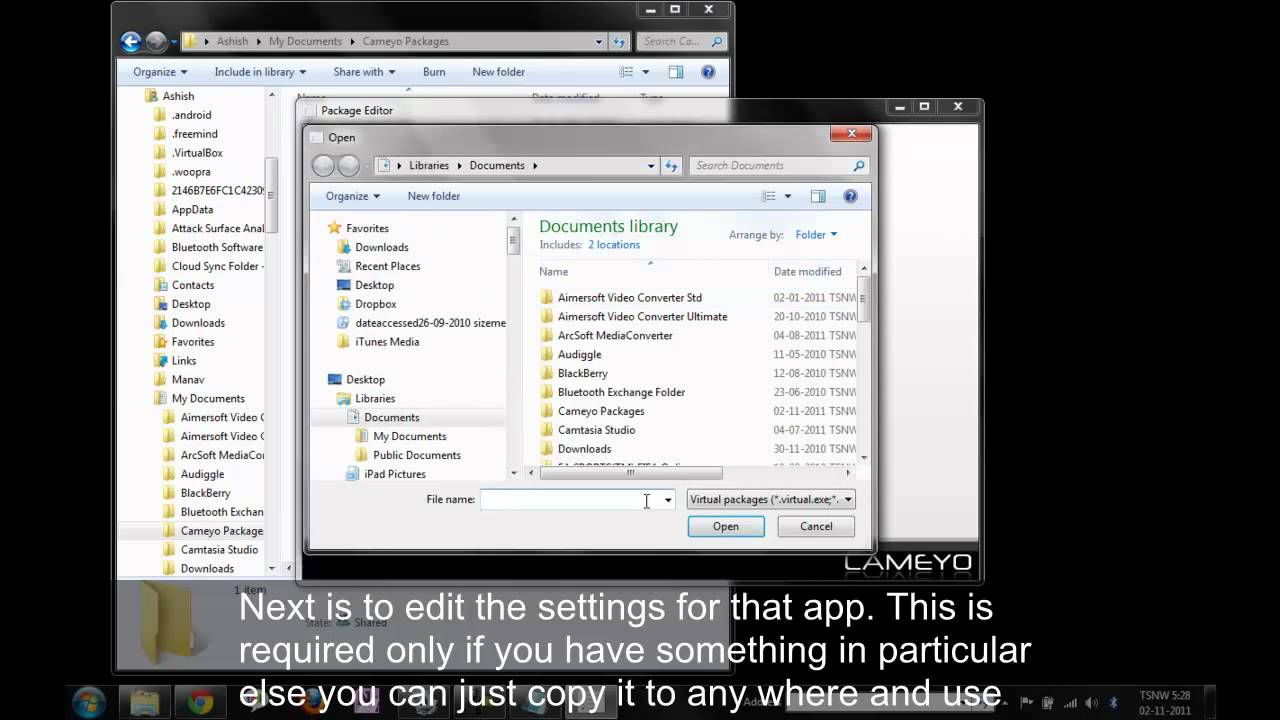Screen dimensions: 1280x720
Task: Click the change view icon in the Open dialog
Action: click(768, 196)
